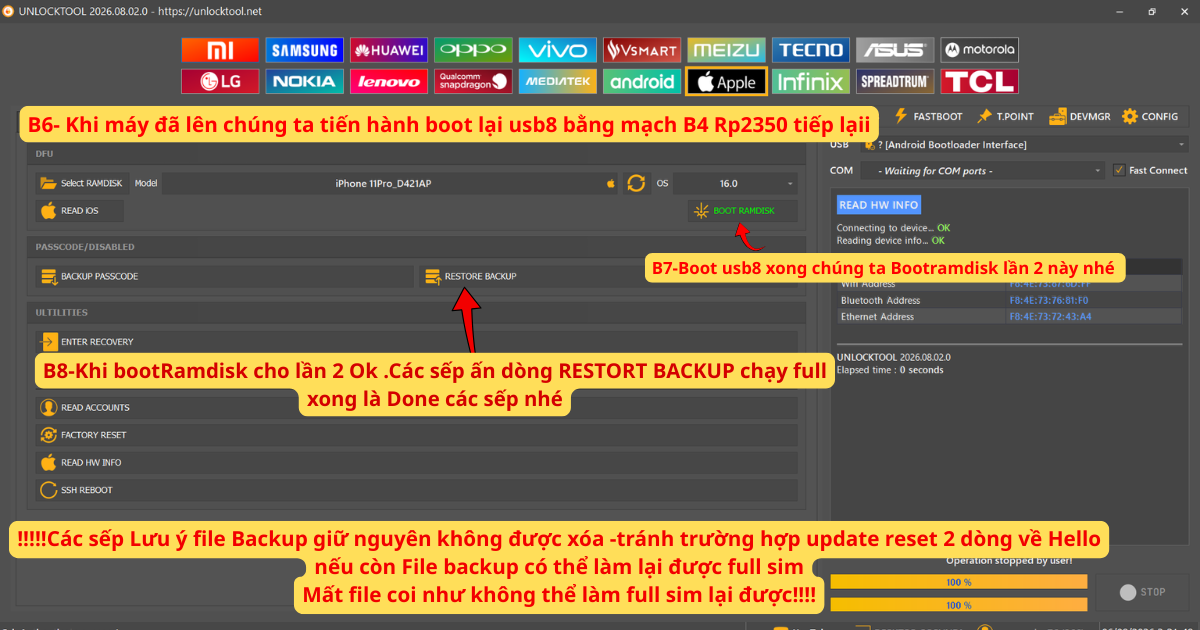The height and width of the screenshot is (630, 1200).
Task: Click the BACKUP PASSCODE button
Action: tap(224, 276)
